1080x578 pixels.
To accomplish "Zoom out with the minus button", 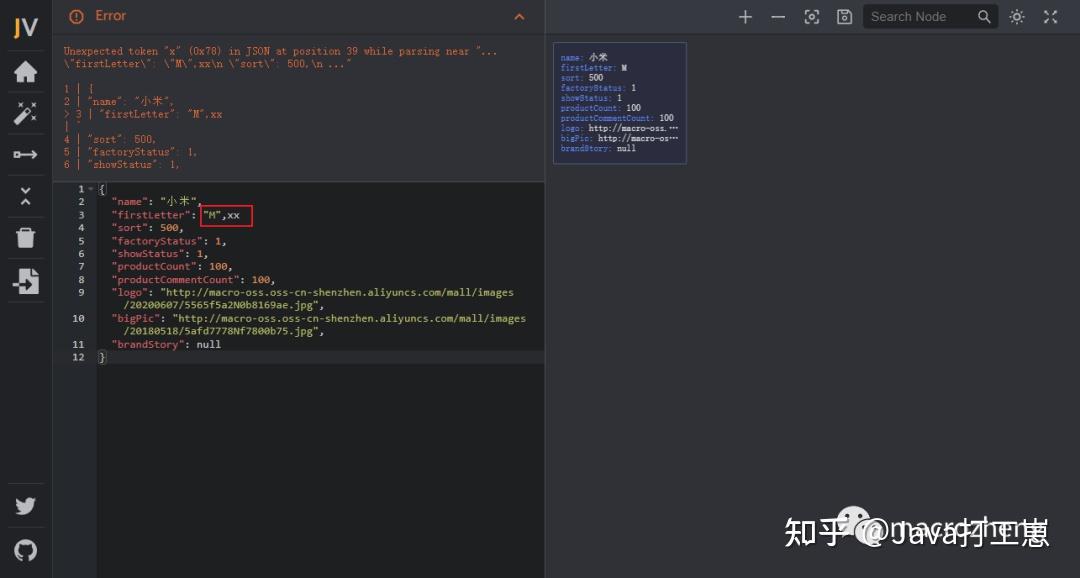I will [x=777, y=16].
